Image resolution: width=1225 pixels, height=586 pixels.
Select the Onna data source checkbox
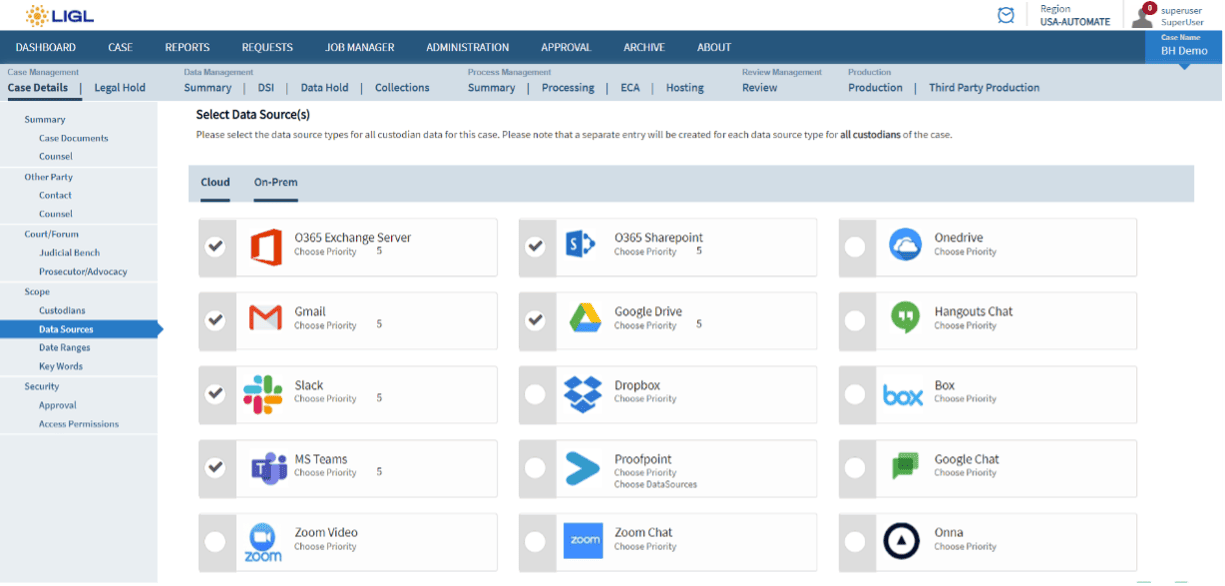pyautogui.click(x=855, y=541)
